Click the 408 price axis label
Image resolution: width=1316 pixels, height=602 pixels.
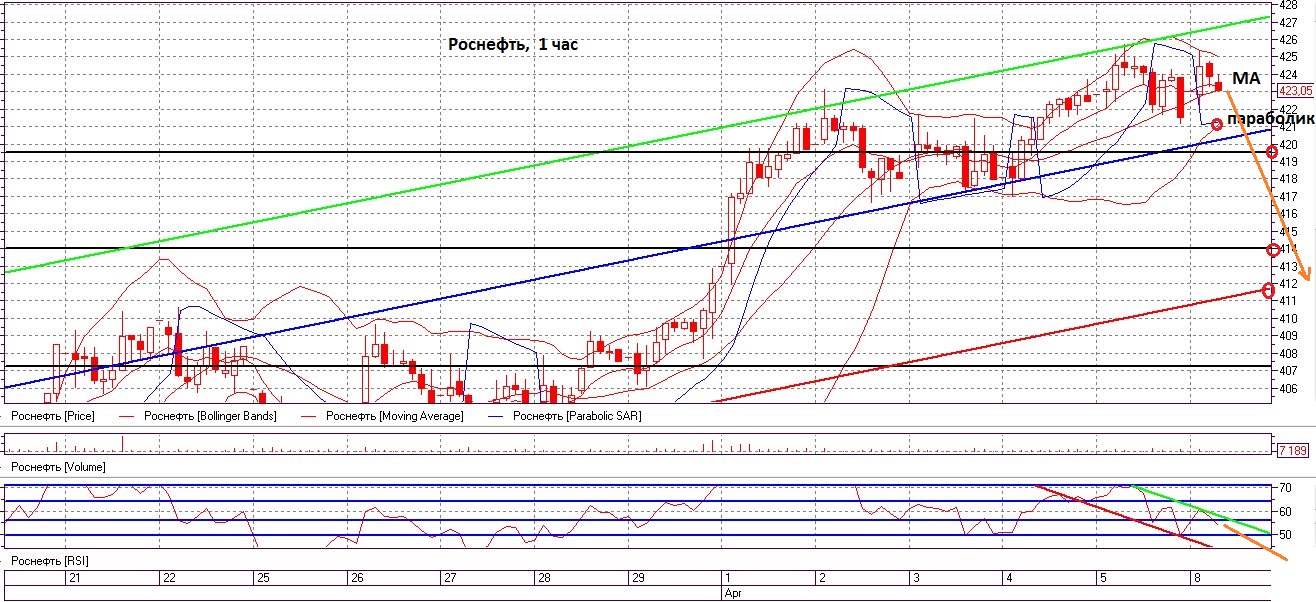[1288, 353]
